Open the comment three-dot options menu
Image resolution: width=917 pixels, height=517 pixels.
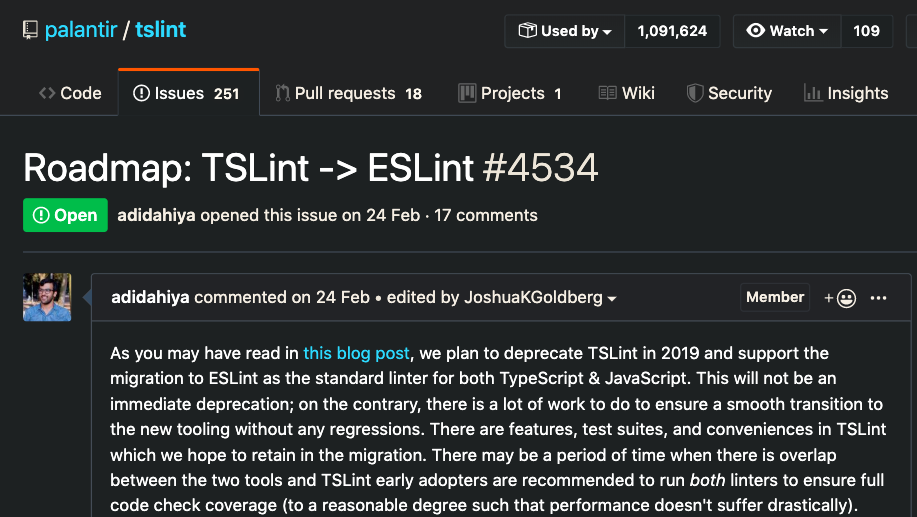(x=878, y=298)
